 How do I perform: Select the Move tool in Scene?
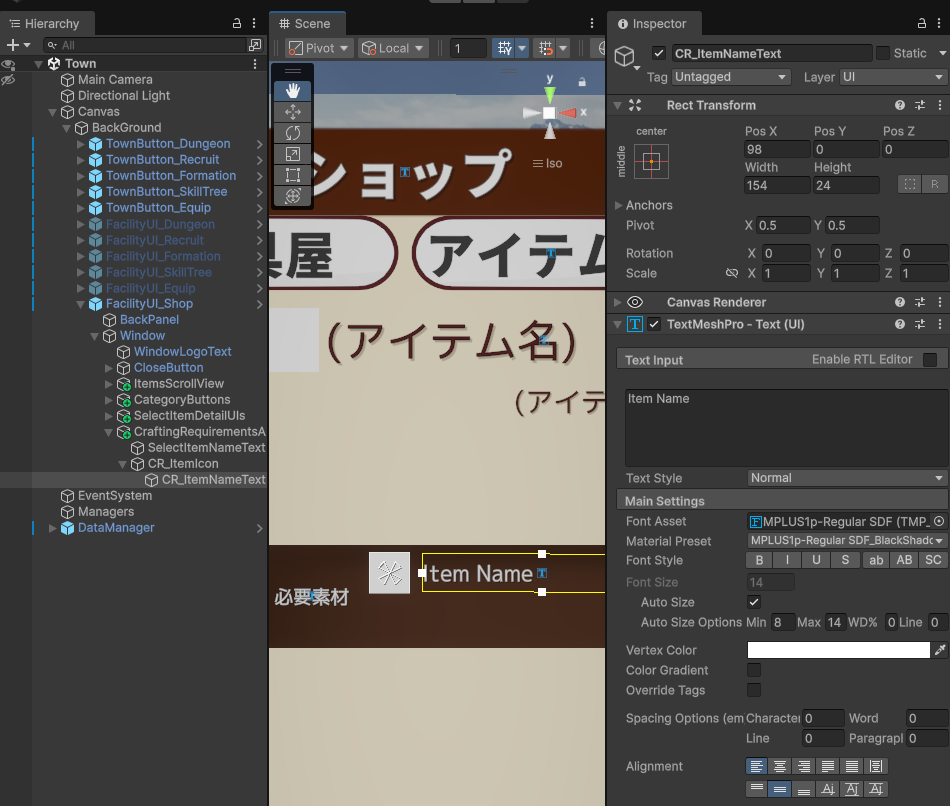pyautogui.click(x=293, y=112)
